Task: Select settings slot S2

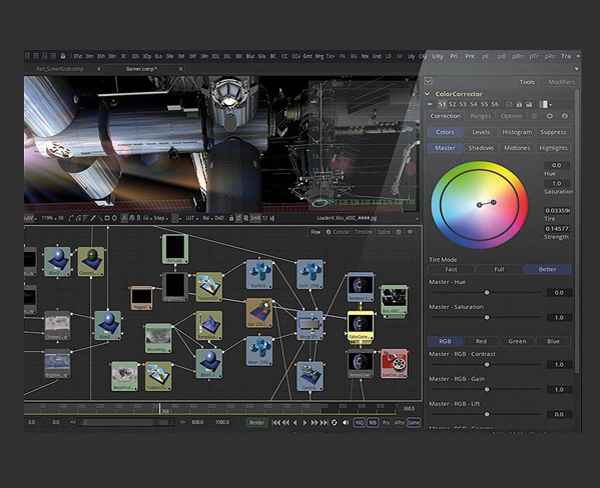Action: point(452,104)
